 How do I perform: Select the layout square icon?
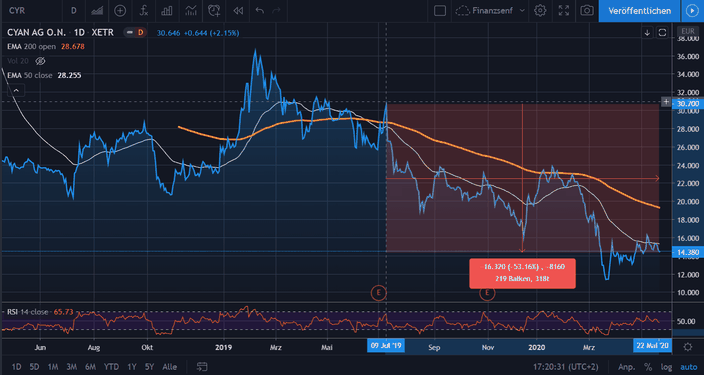[440, 10]
